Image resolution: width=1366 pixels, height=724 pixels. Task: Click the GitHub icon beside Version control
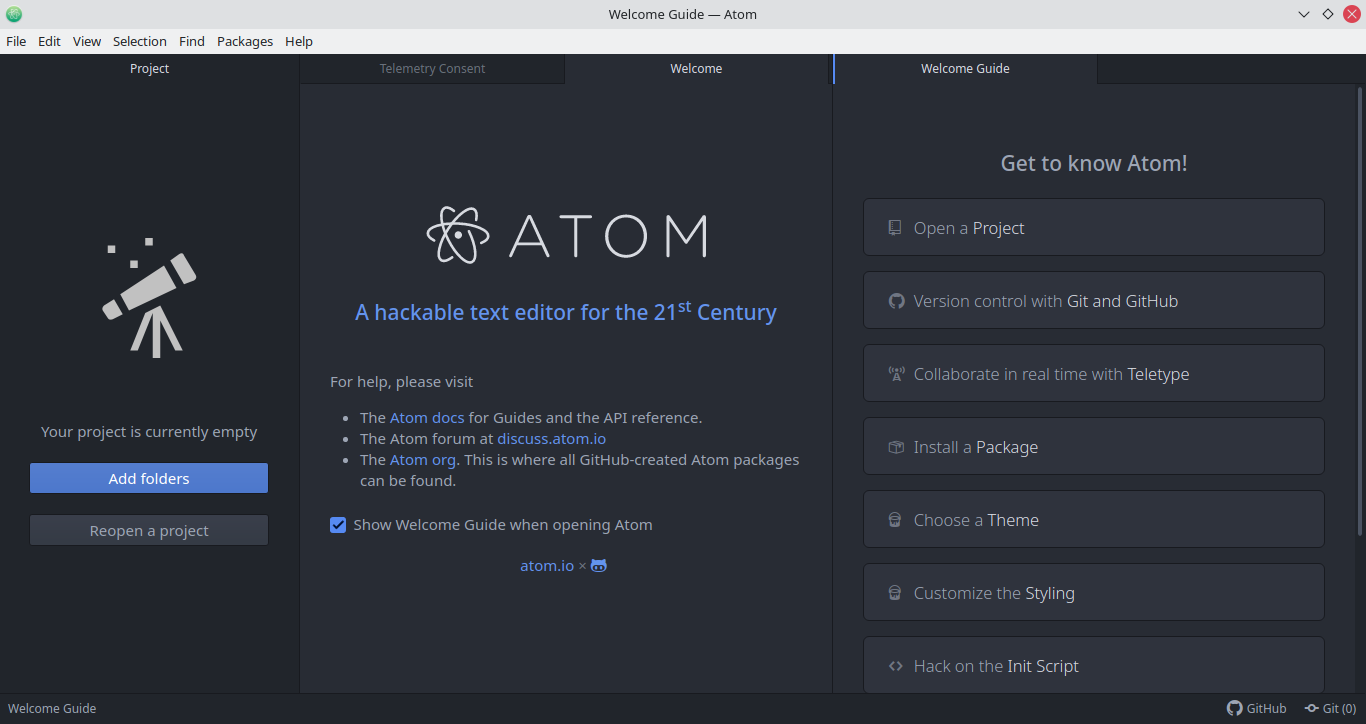point(896,301)
